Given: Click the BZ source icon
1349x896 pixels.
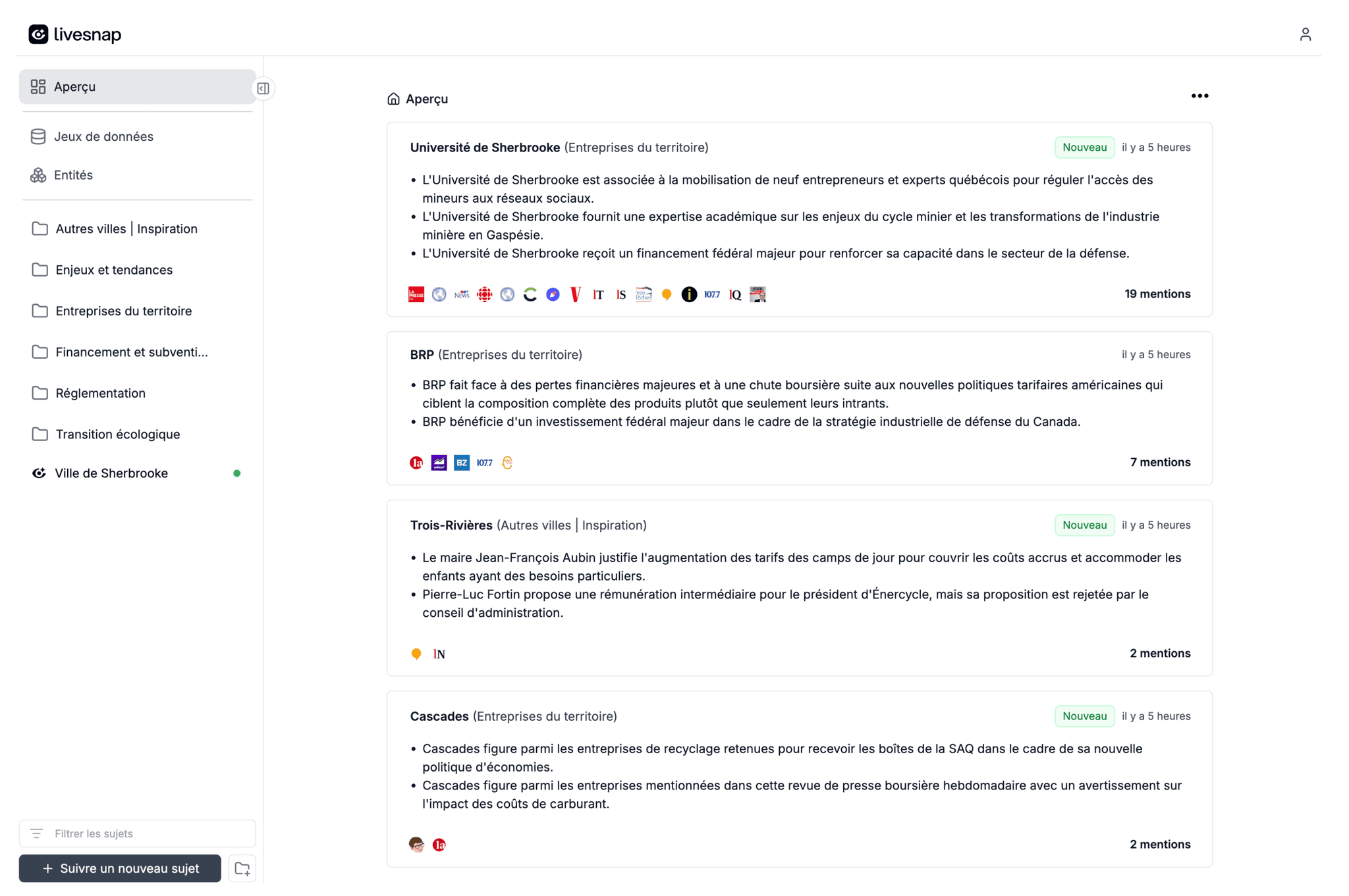Looking at the screenshot, I should coord(462,463).
